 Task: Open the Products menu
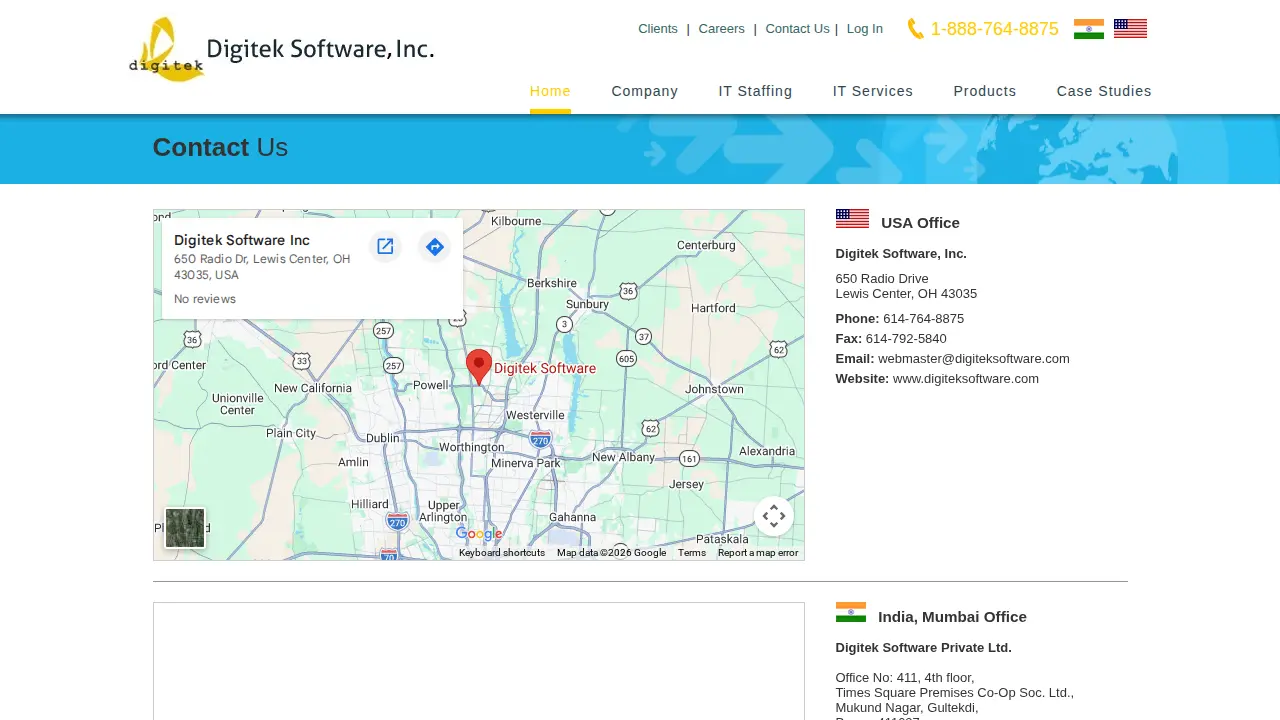pos(985,91)
